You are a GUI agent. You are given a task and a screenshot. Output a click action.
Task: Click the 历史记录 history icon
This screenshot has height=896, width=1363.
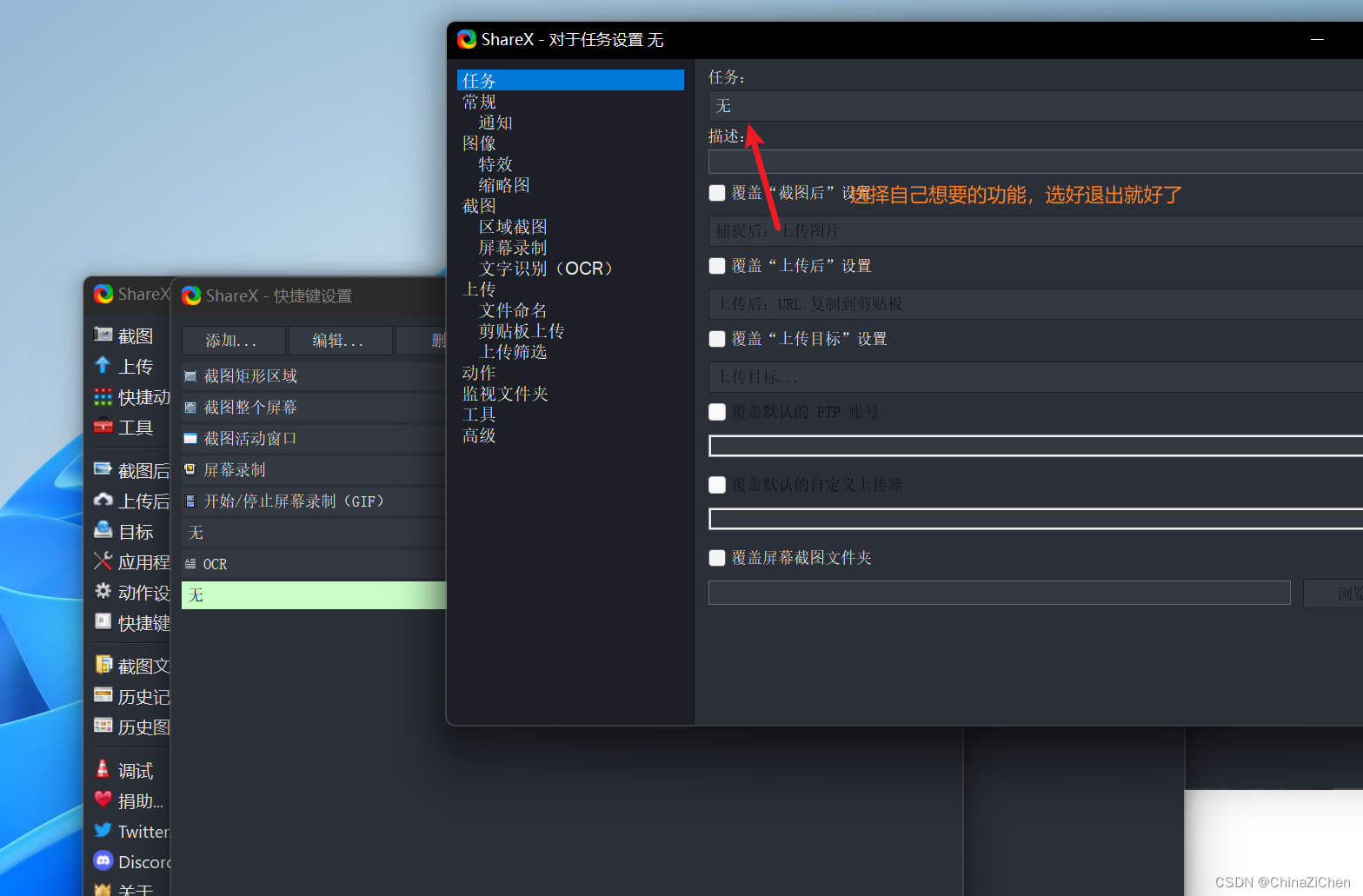(x=103, y=695)
